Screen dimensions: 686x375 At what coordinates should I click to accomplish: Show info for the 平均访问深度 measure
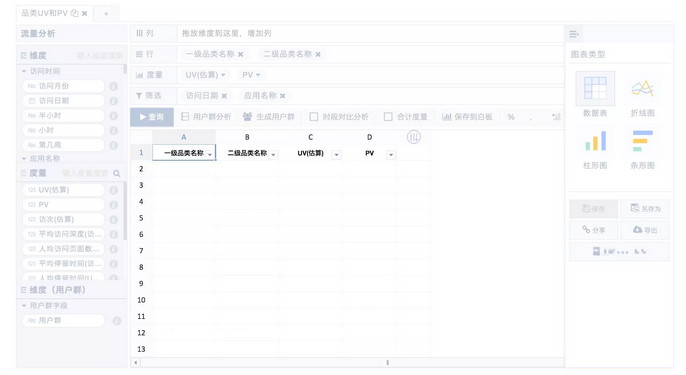click(x=114, y=235)
